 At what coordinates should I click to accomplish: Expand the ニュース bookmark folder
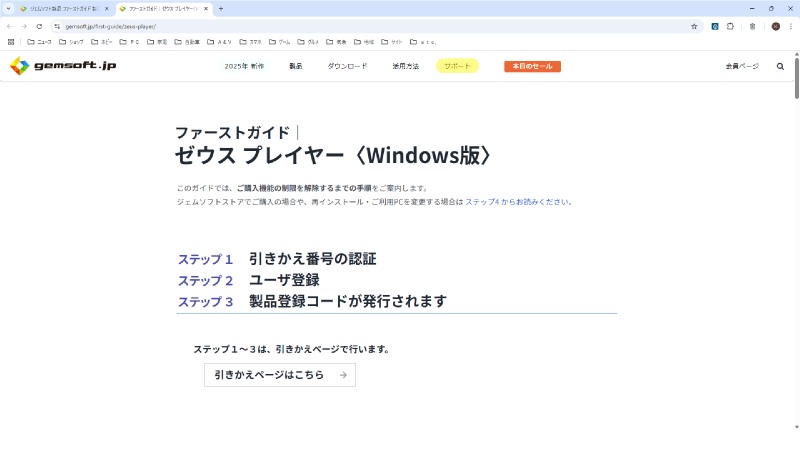(39, 42)
